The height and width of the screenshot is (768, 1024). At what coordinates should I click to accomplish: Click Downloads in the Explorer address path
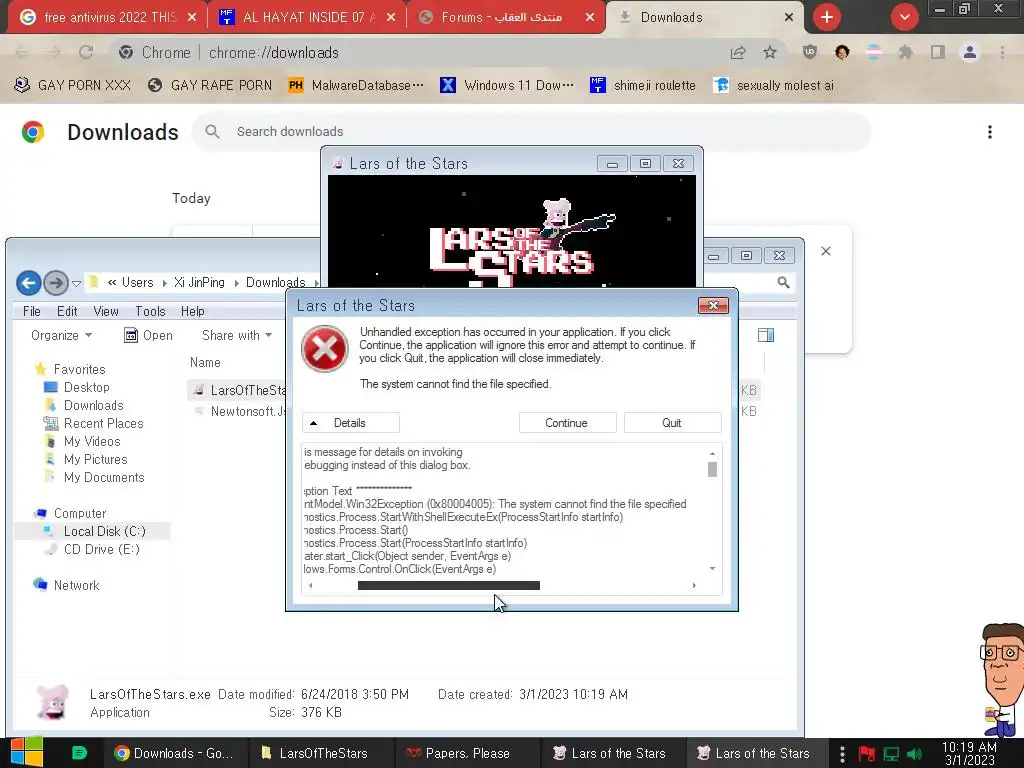click(x=276, y=282)
